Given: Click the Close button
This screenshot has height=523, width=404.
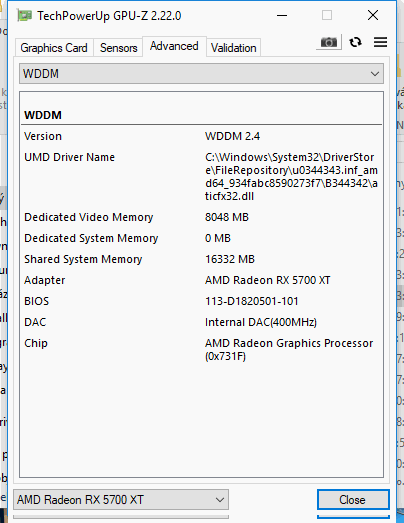Looking at the screenshot, I should [x=353, y=499].
